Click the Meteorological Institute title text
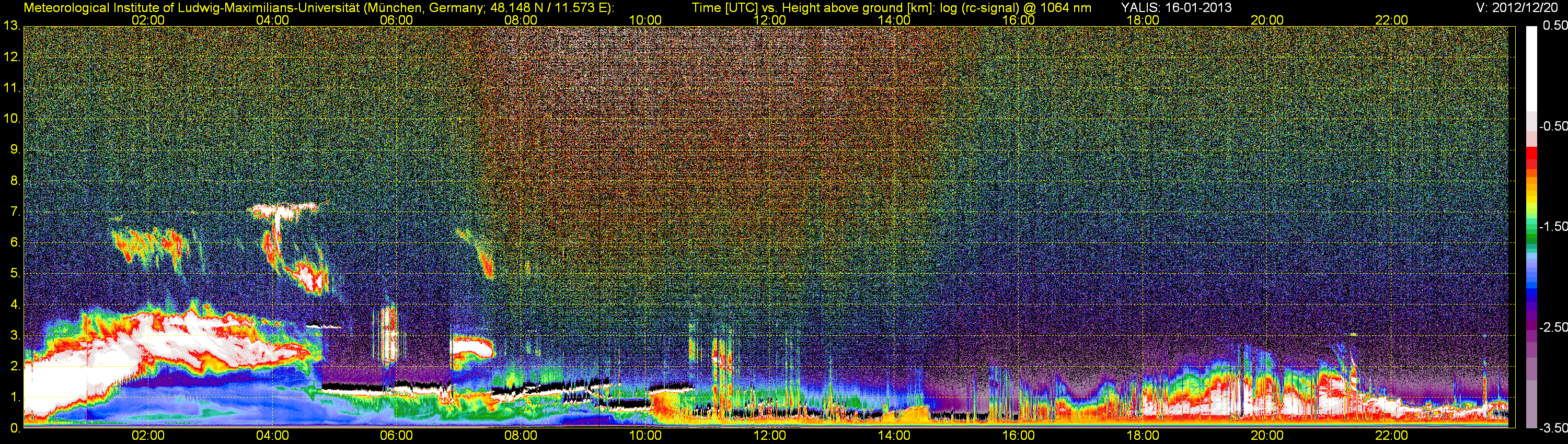Image resolution: width=1568 pixels, height=444 pixels. [318, 8]
